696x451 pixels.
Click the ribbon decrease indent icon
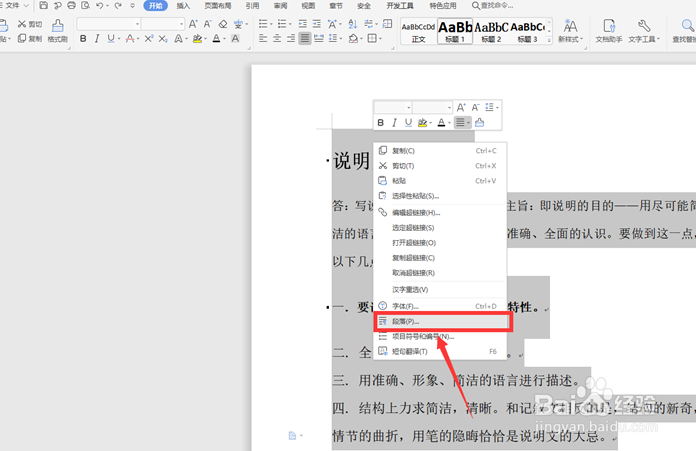tap(303, 24)
